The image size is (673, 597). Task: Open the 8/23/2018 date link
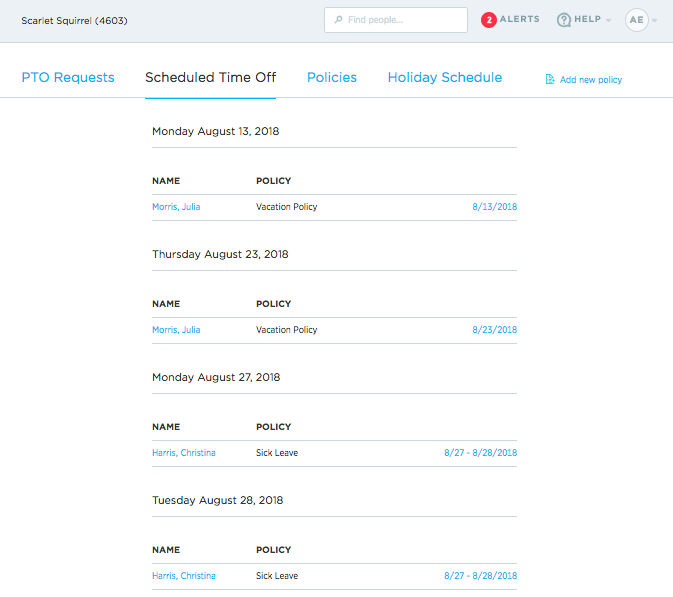click(x=494, y=330)
